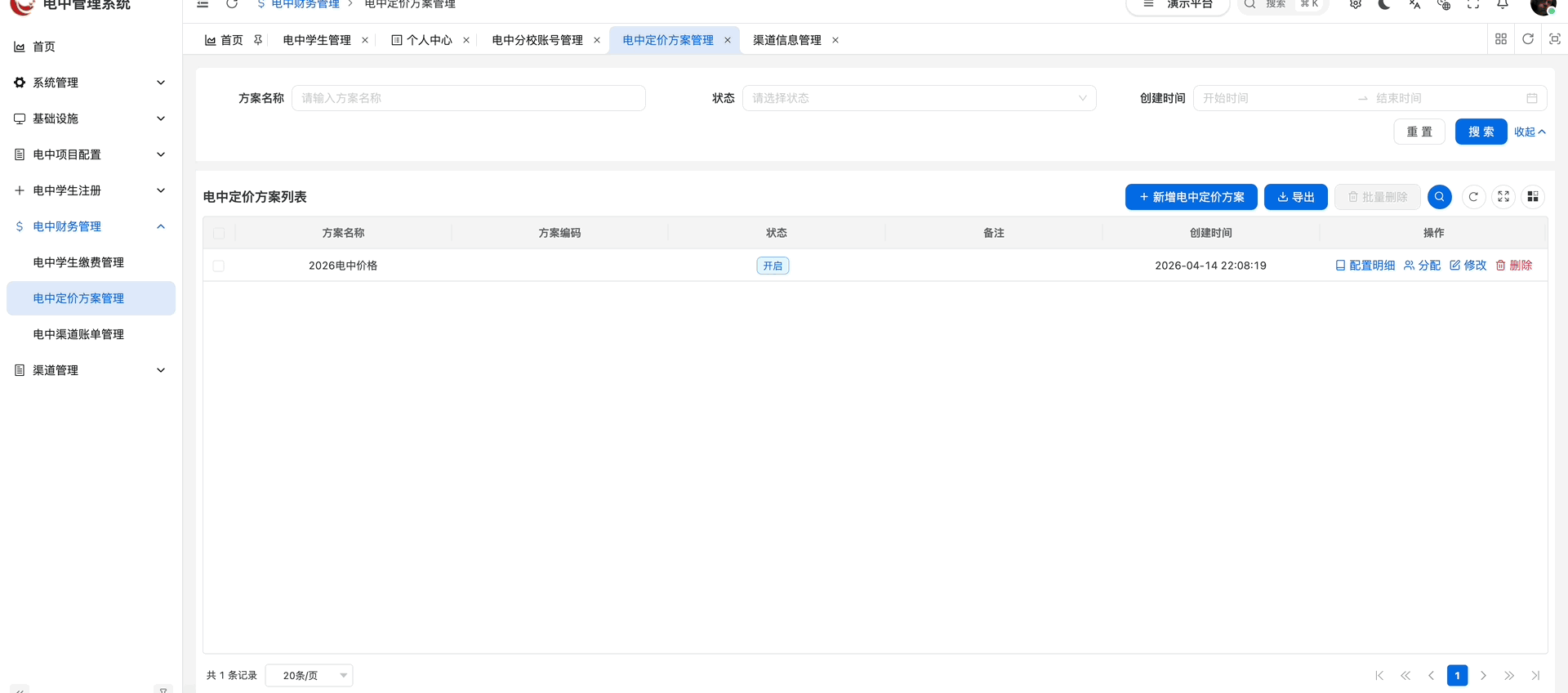Open the user avatar menu
Screen dimensions: 1568x693
[1543, 6]
